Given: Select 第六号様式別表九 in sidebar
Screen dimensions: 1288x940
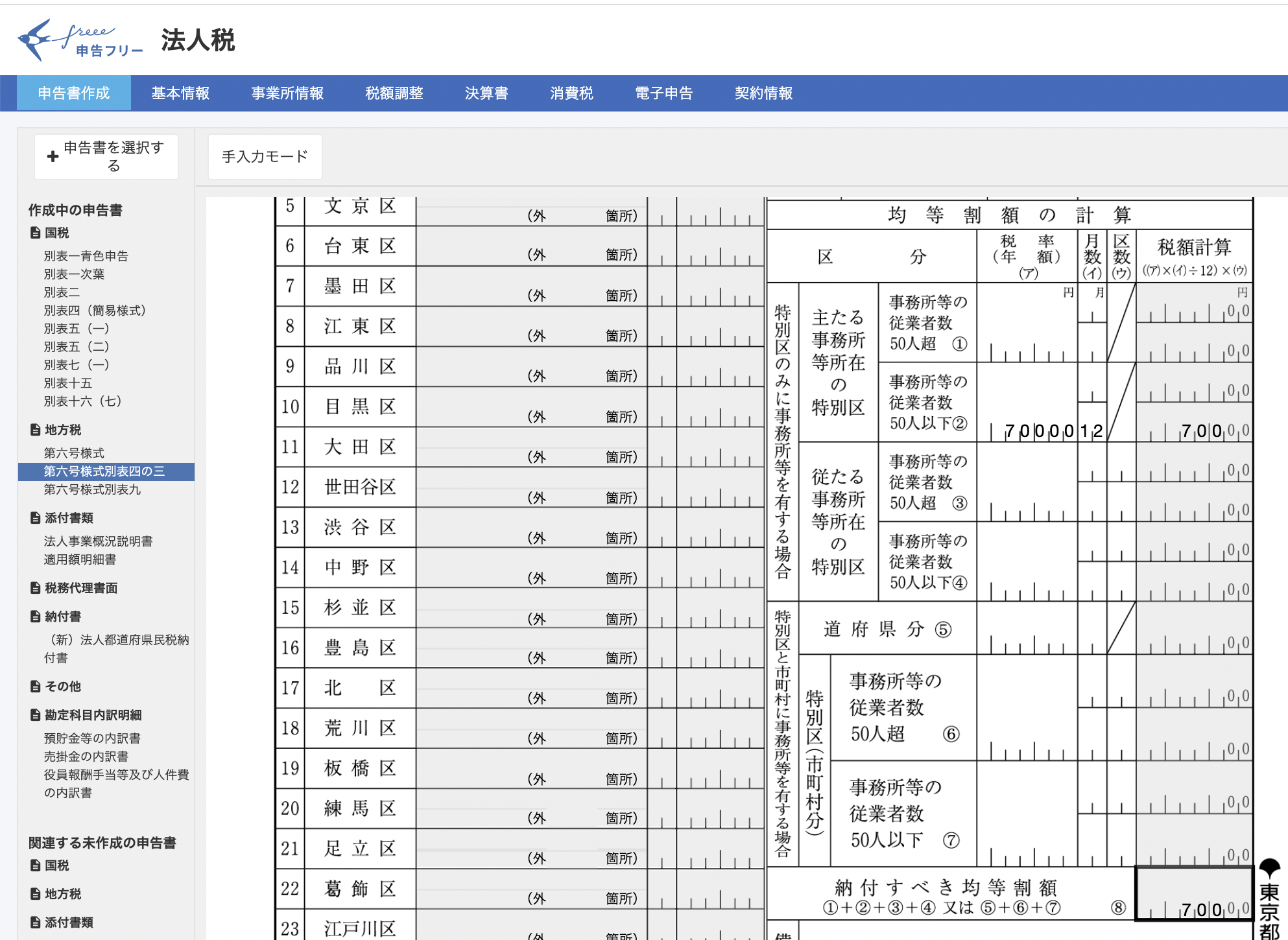Looking at the screenshot, I should (92, 489).
